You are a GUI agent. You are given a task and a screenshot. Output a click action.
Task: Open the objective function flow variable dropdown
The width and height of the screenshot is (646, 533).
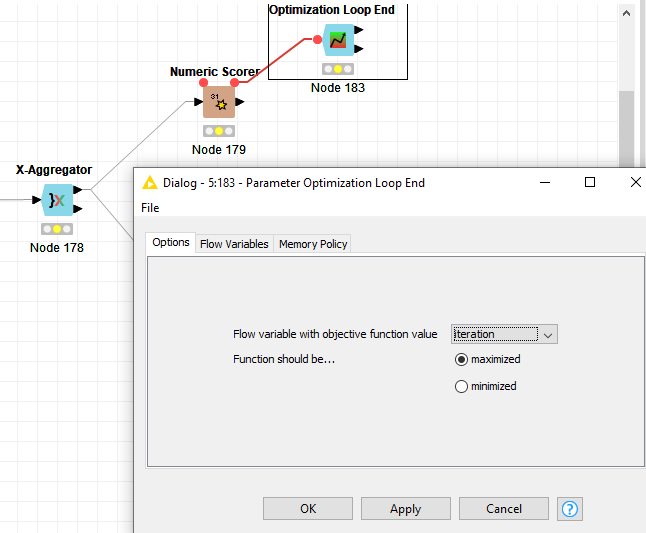coord(504,334)
